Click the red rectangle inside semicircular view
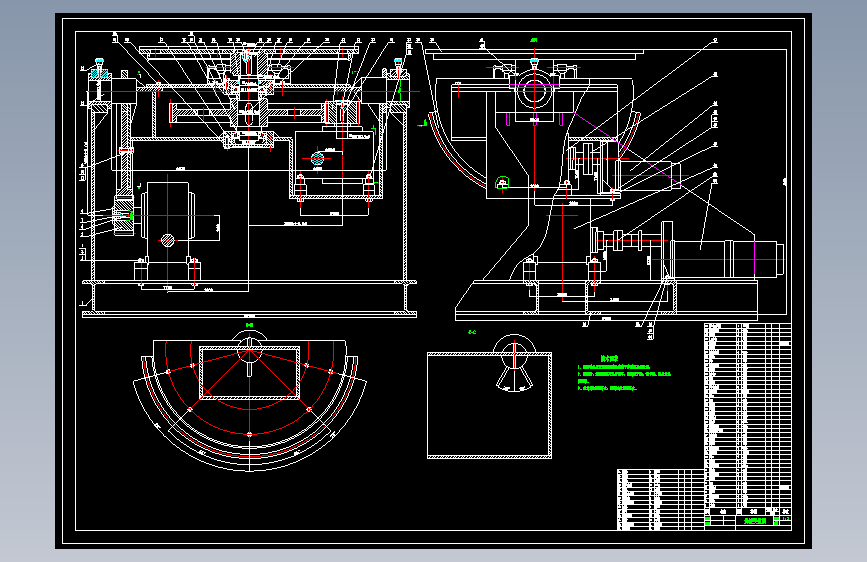This screenshot has width=867, height=562. pyautogui.click(x=249, y=372)
